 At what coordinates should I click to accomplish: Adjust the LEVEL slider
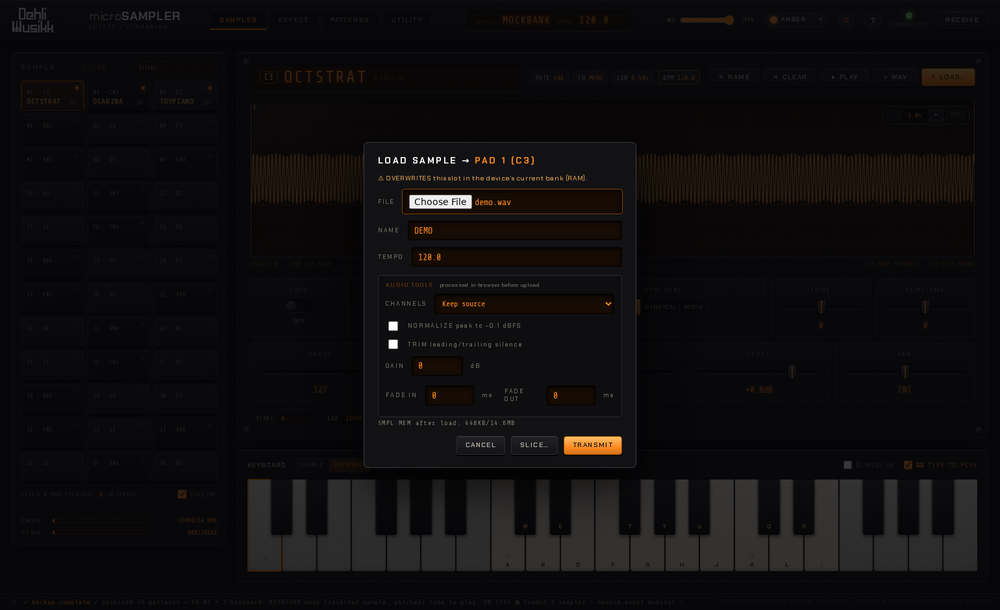(x=758, y=372)
